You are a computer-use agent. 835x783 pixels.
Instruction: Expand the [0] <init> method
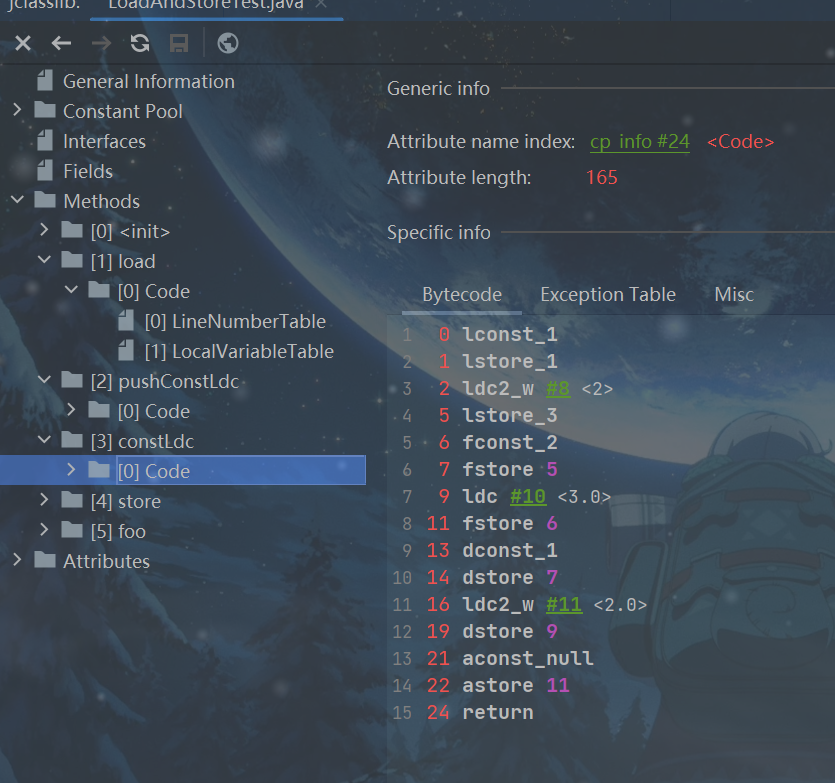tap(44, 231)
